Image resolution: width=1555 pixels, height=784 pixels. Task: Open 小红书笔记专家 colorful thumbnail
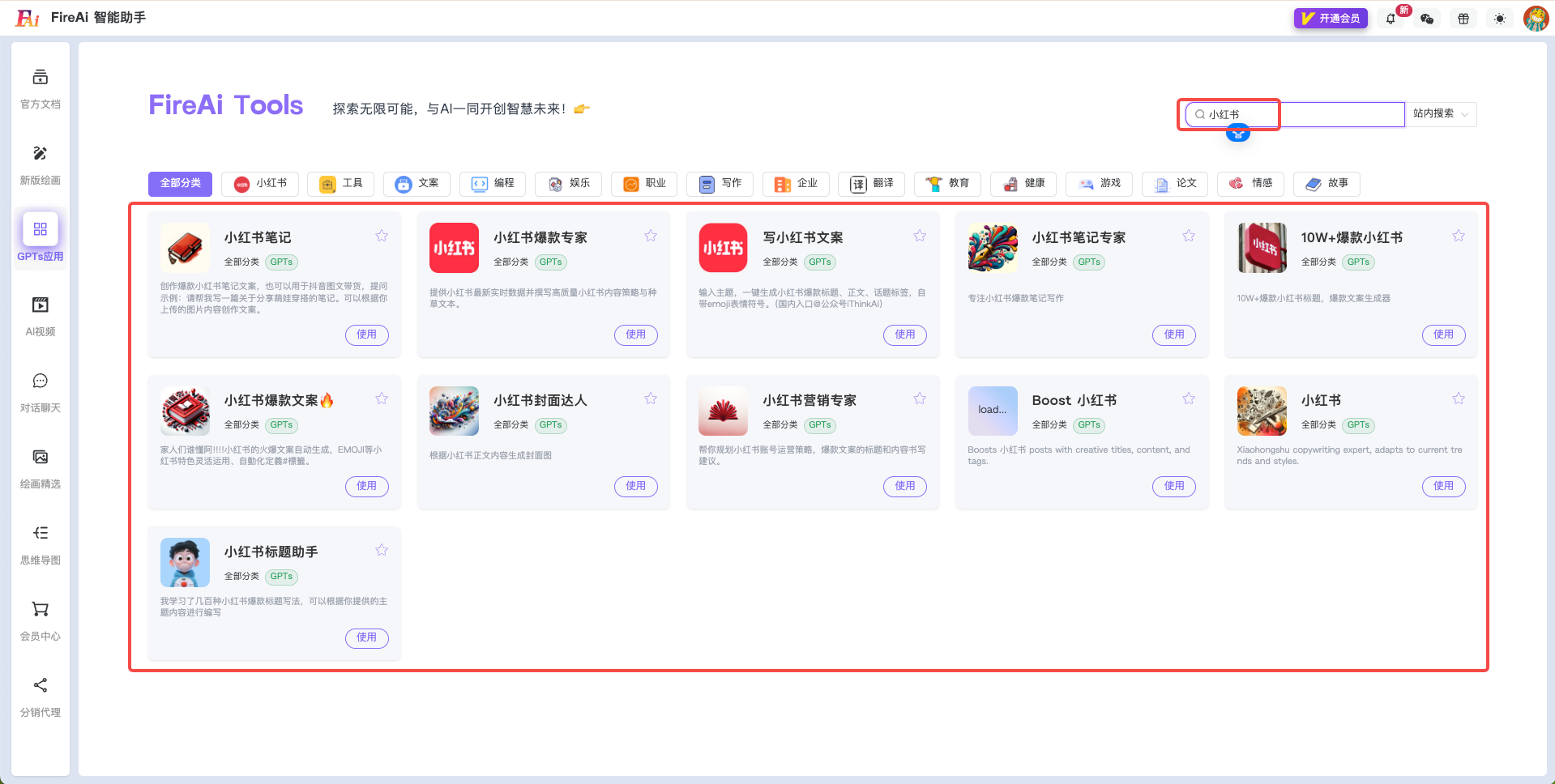pos(993,248)
